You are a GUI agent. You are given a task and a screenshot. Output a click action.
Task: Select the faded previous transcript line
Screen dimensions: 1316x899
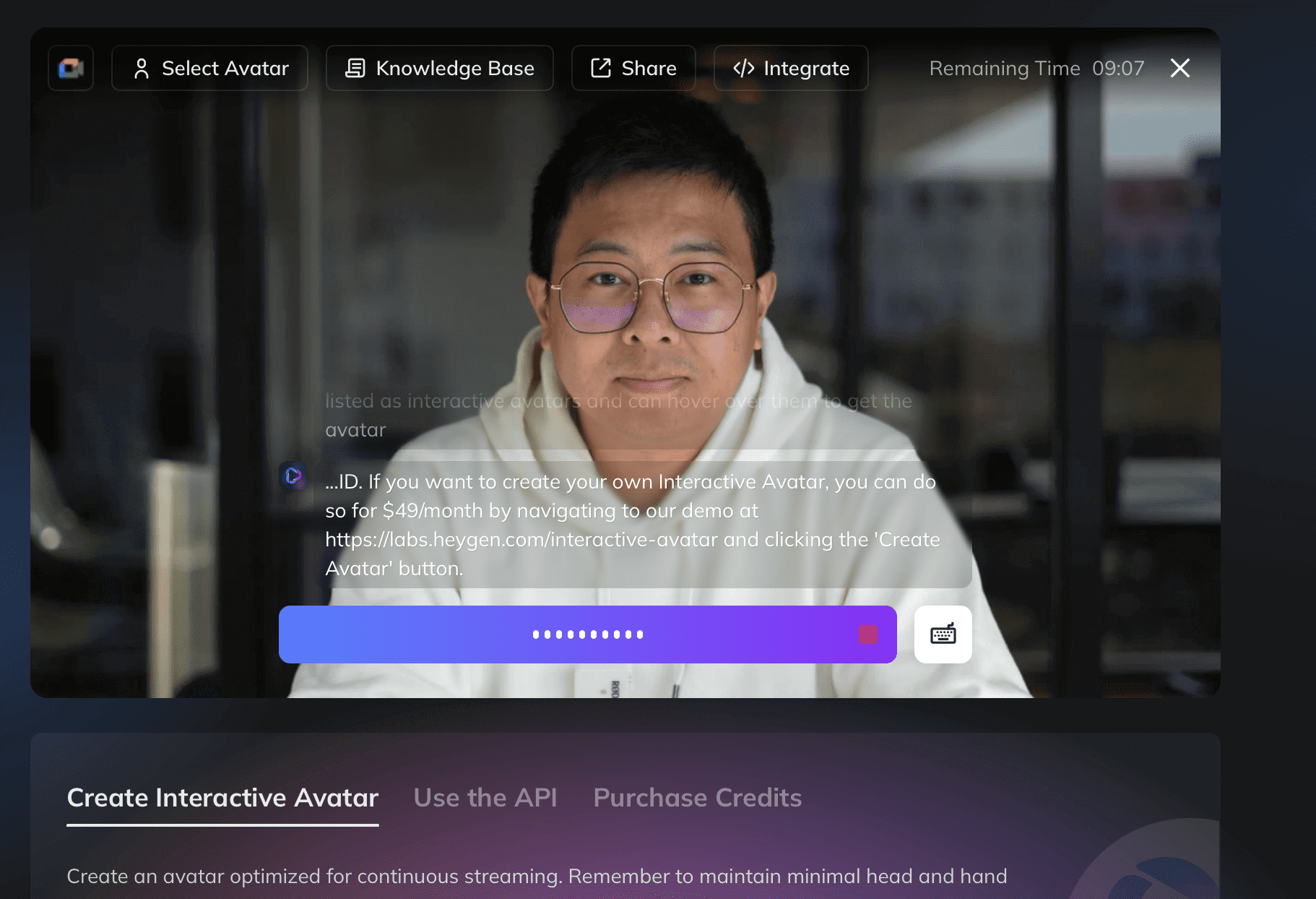pos(618,415)
